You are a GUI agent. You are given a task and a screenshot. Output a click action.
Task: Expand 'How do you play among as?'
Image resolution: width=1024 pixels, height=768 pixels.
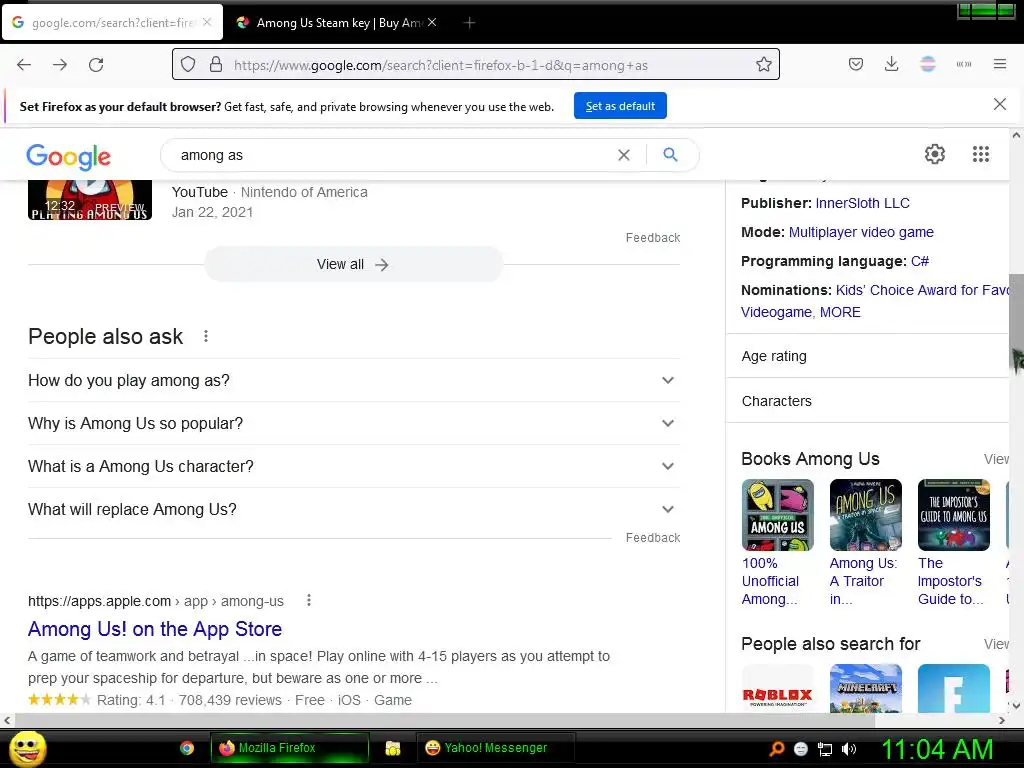pos(354,380)
